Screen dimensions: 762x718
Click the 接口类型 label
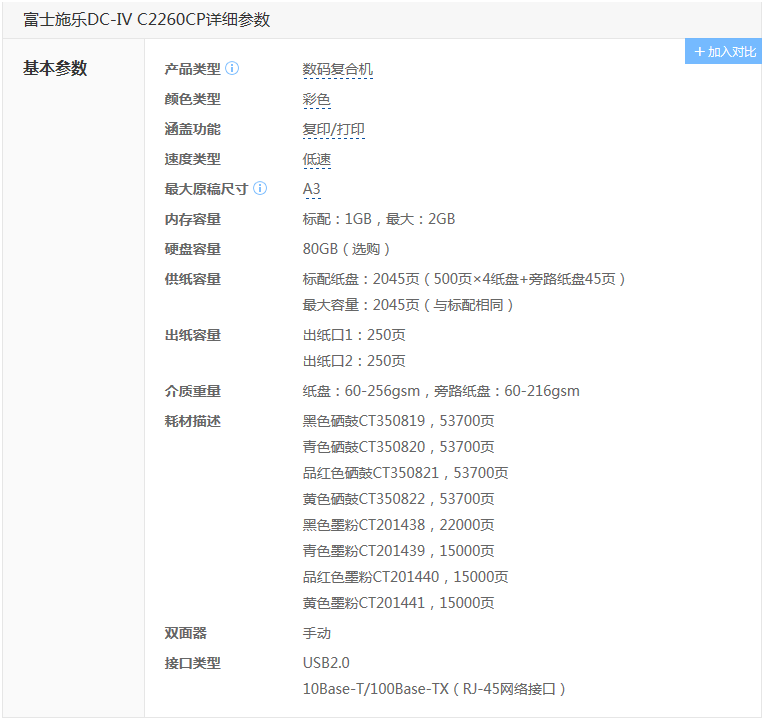coord(193,663)
